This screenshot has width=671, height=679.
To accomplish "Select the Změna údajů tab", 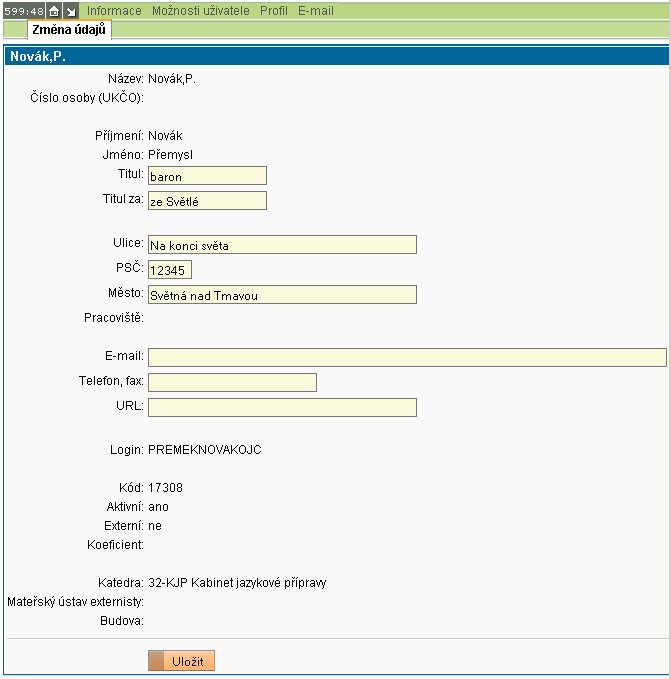I will [68, 30].
